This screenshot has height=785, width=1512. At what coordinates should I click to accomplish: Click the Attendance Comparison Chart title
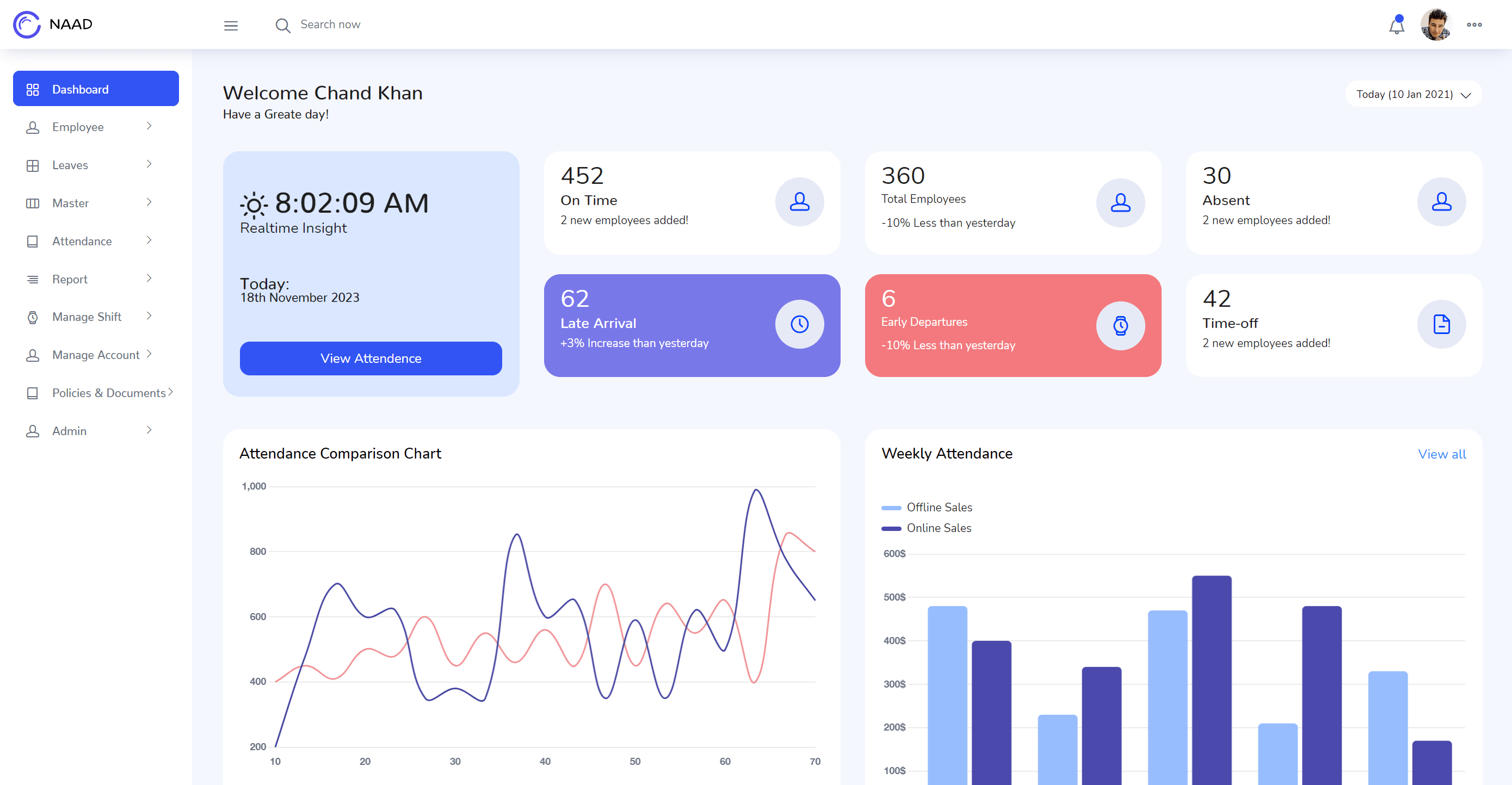click(x=340, y=454)
